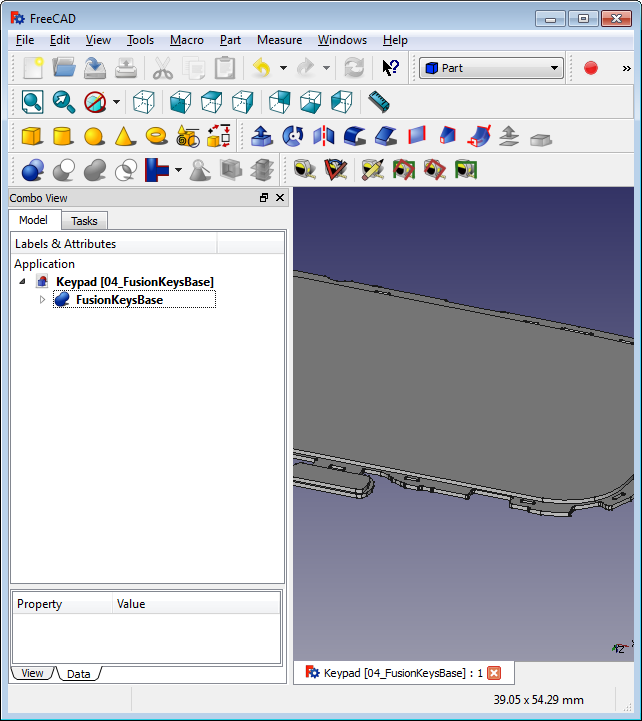Click the undo arrow icon
The height and width of the screenshot is (721, 642).
(x=262, y=68)
